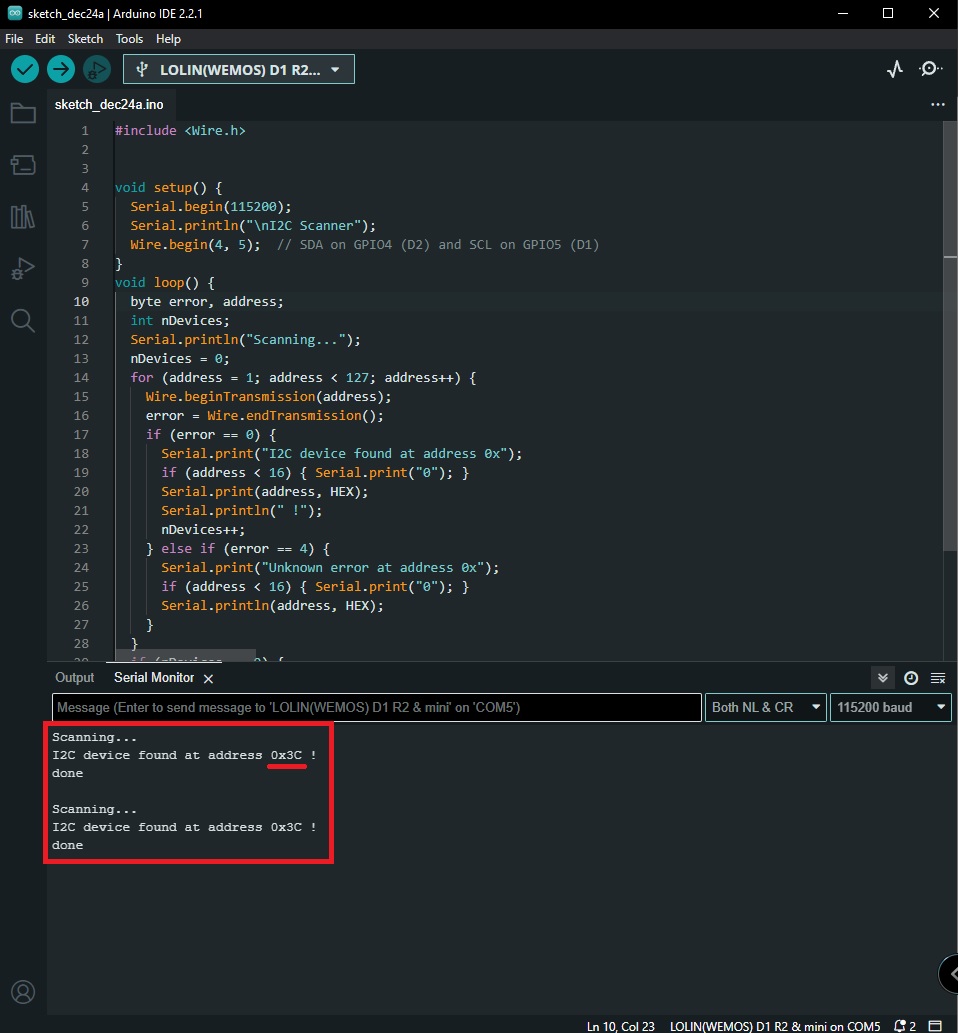Open the Search sidebar icon
Image resolution: width=958 pixels, height=1033 pixels.
(23, 321)
